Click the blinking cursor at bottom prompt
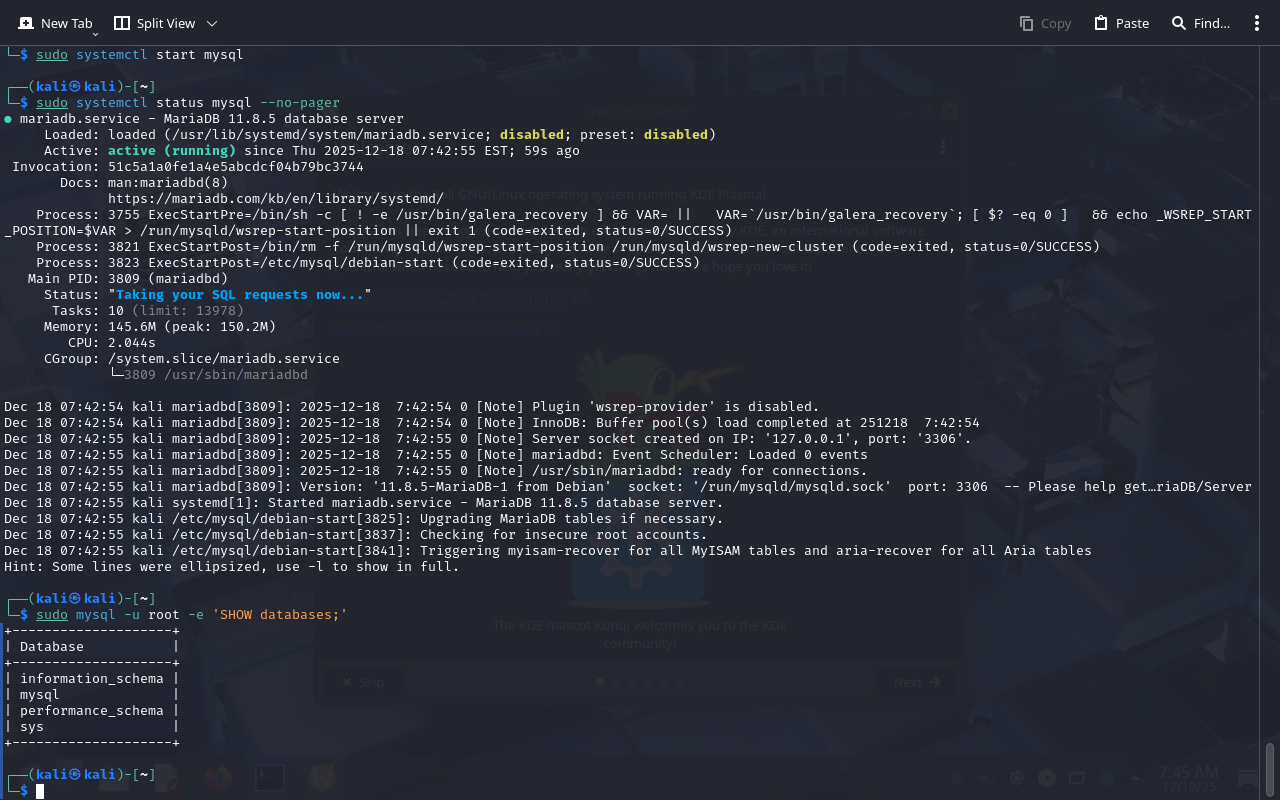This screenshot has height=800, width=1280. click(41, 791)
